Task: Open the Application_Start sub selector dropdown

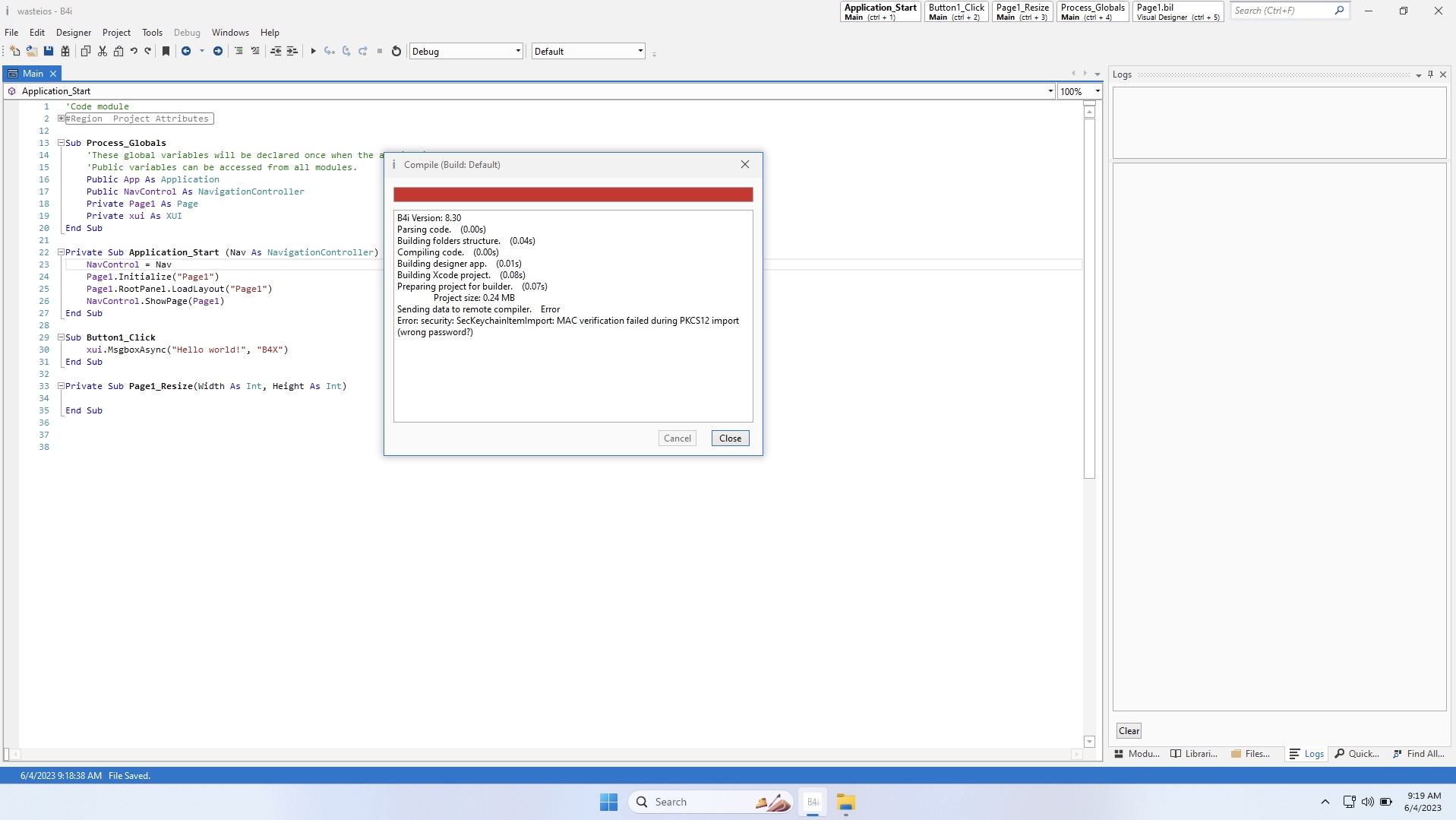Action: coord(1050,91)
